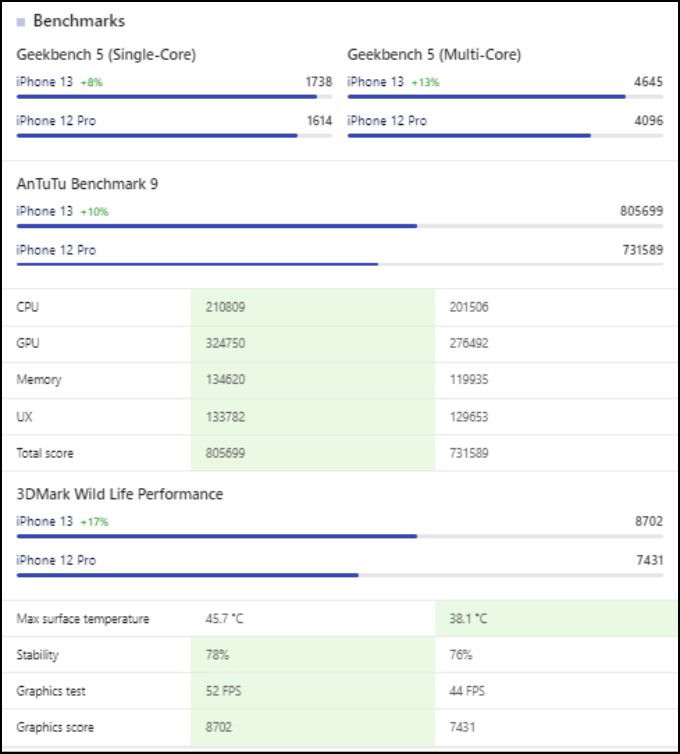
Task: Open the iPhone 12 Pro link under AnTuTu Benchmark 9
Action: click(x=56, y=250)
